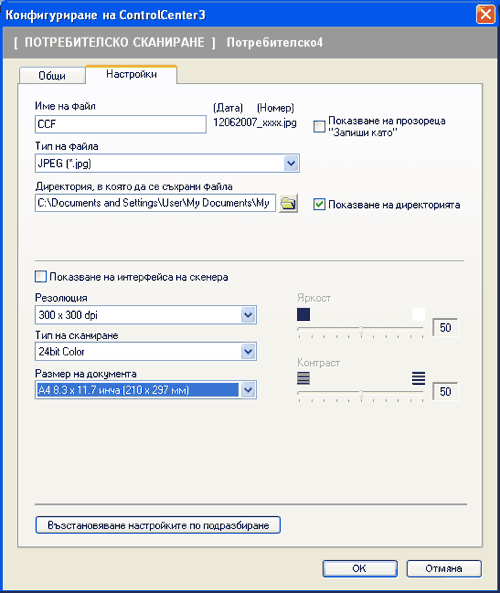Click the dark brightness square icon
500x593 pixels.
pos(303,315)
